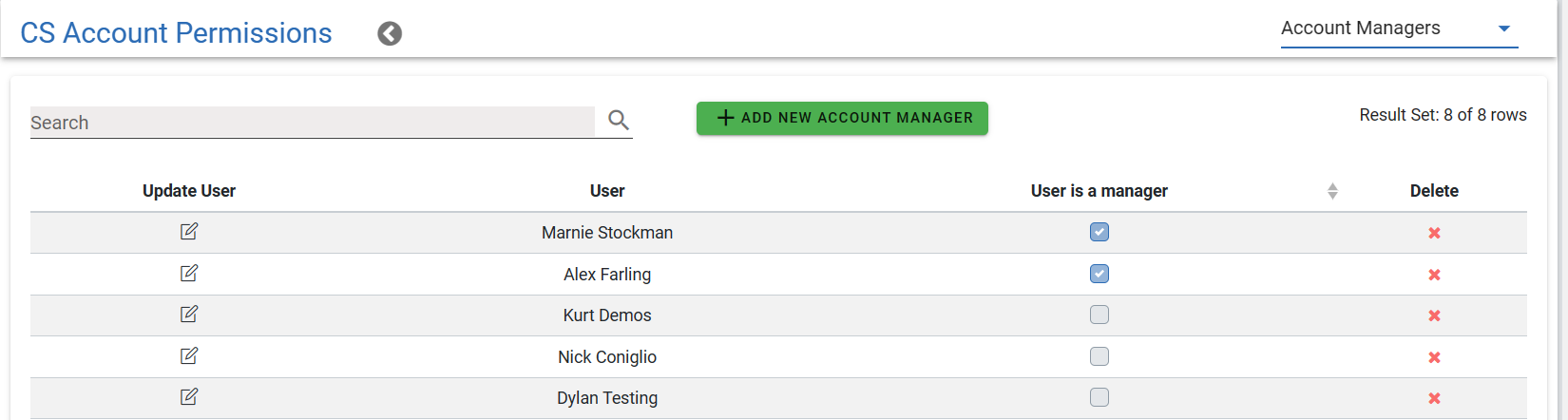Edit user Marnie Stockman
The height and width of the screenshot is (420, 1568).
[x=189, y=232]
